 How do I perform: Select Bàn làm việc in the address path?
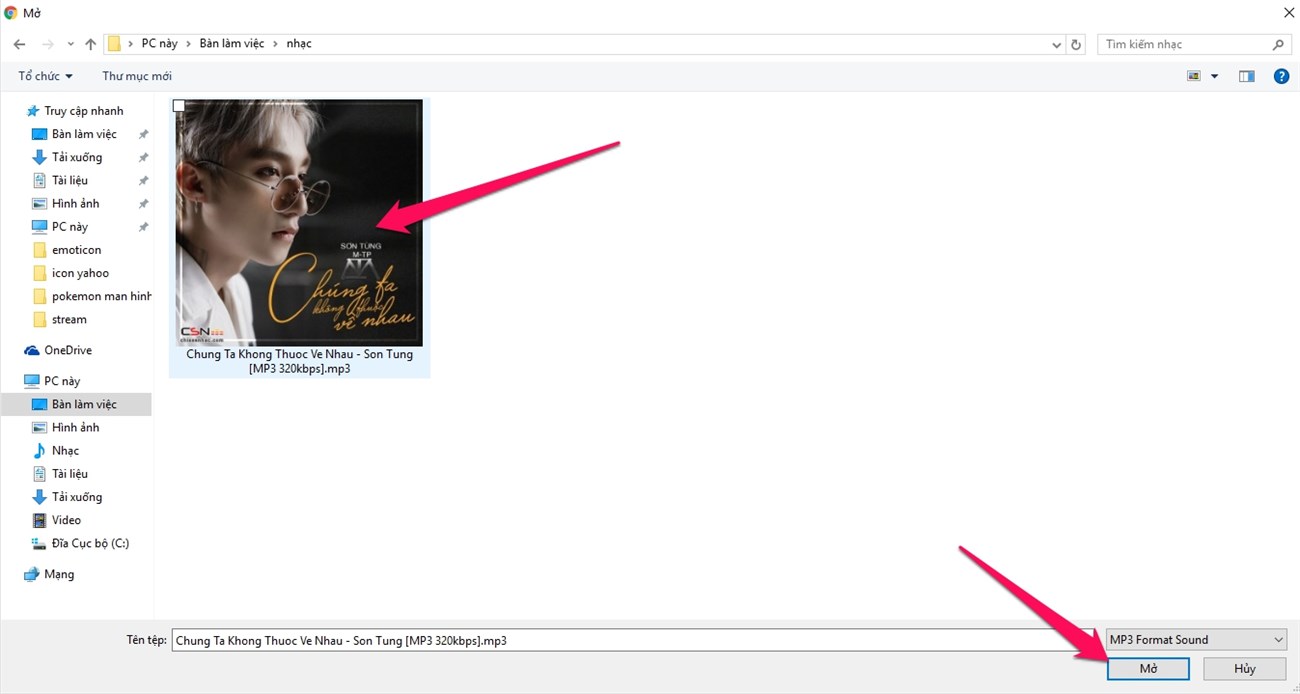pyautogui.click(x=233, y=44)
